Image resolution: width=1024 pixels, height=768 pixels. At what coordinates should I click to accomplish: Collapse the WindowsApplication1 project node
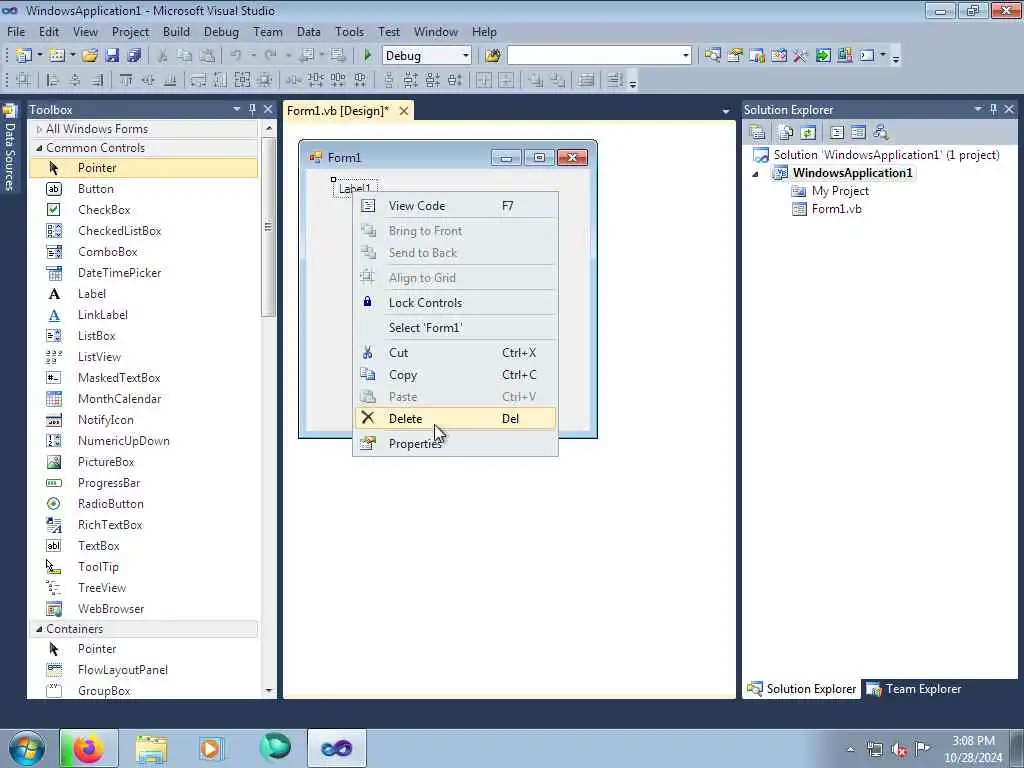coord(756,174)
